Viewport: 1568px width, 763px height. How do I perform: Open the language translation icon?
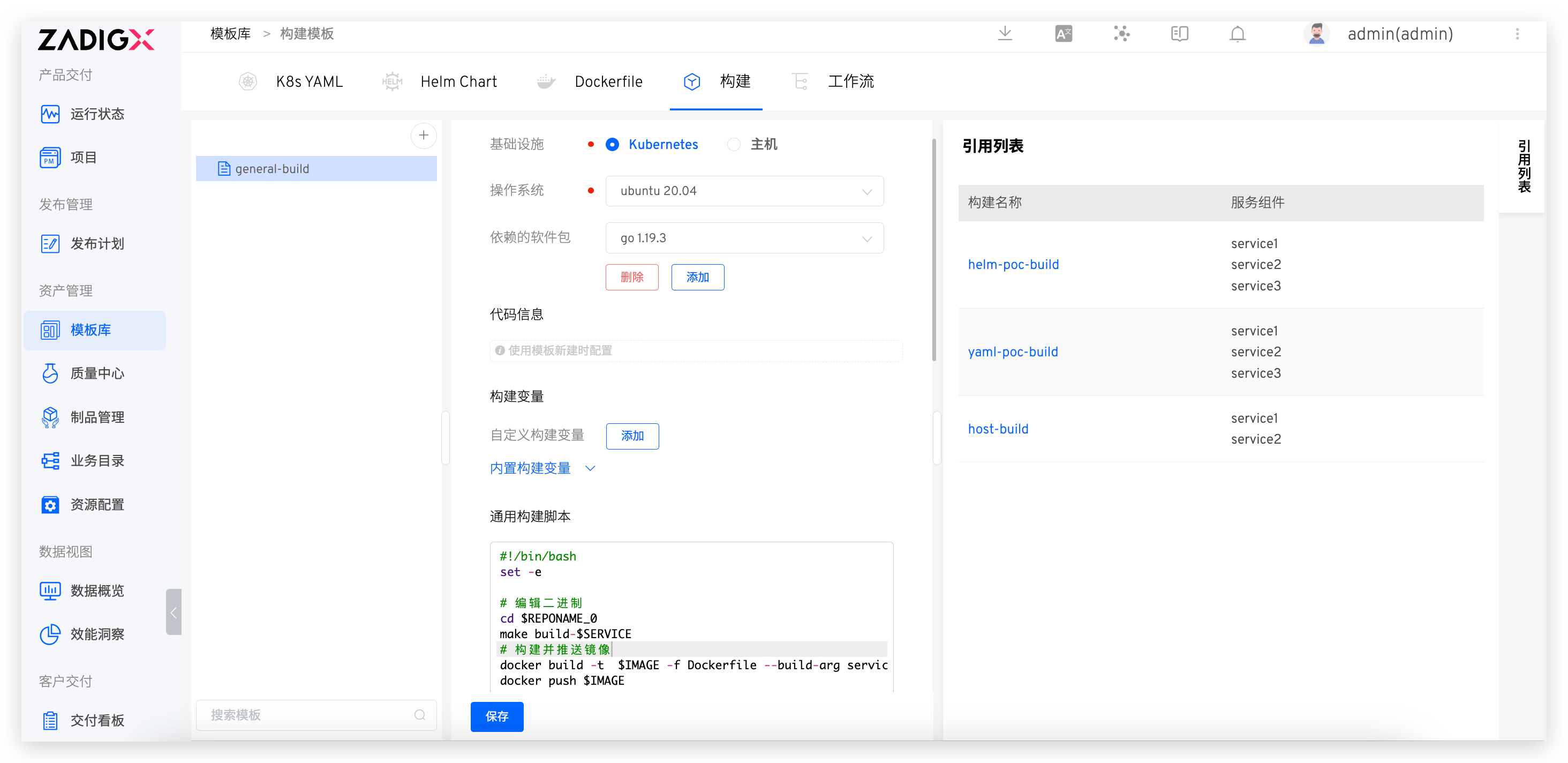coord(1064,34)
